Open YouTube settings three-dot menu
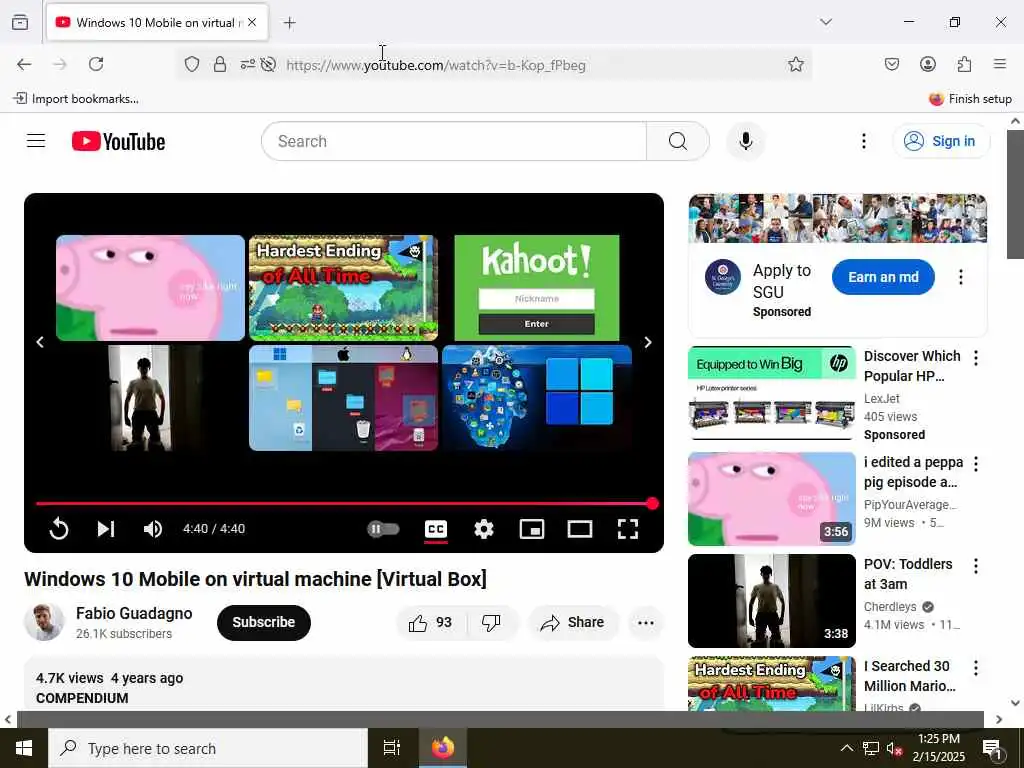Screen dimensions: 1024x768 click(x=863, y=141)
